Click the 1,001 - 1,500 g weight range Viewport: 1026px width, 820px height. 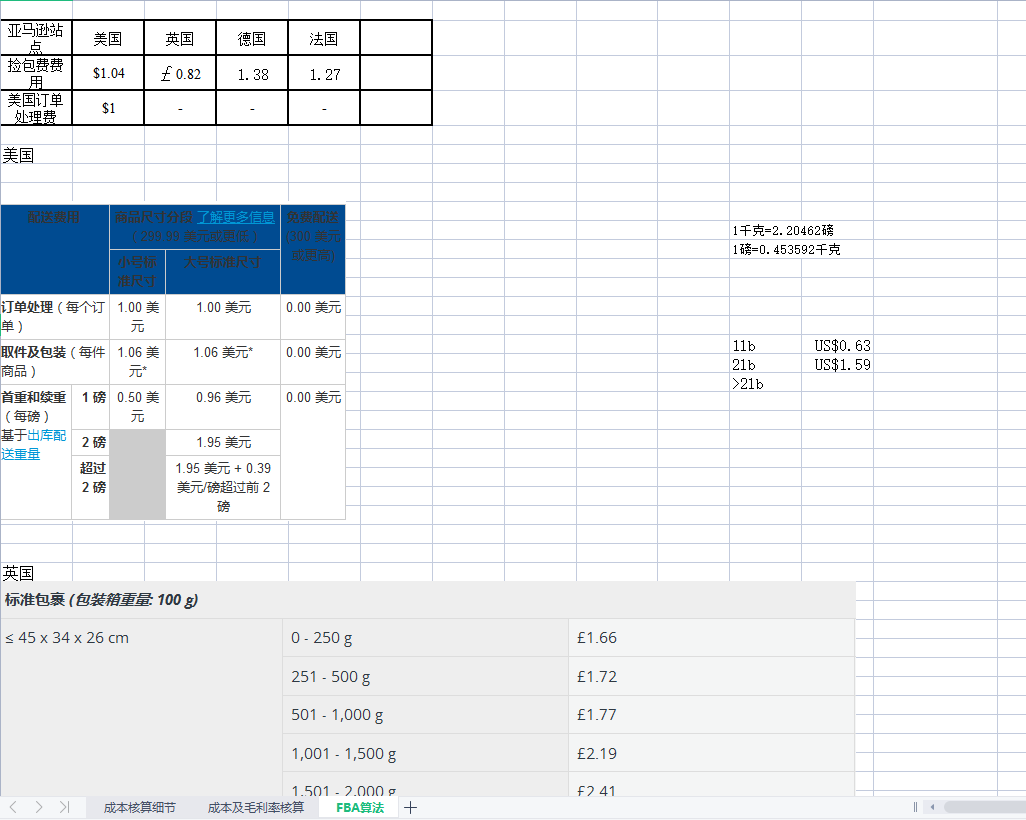point(344,753)
